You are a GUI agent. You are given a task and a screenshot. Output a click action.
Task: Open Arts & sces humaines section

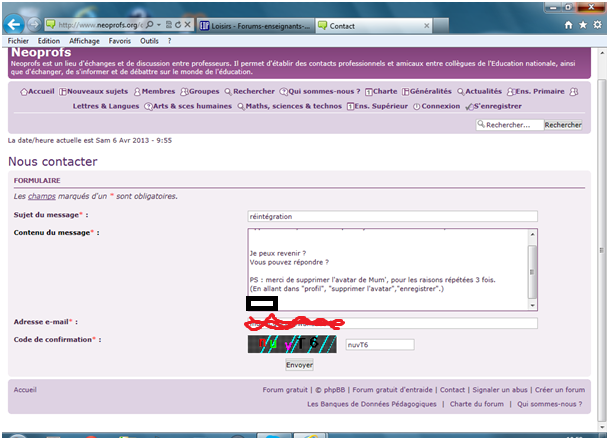click(192, 106)
